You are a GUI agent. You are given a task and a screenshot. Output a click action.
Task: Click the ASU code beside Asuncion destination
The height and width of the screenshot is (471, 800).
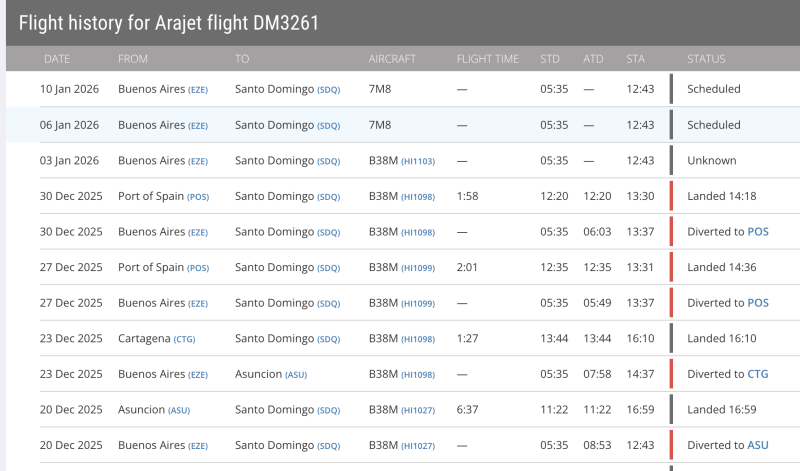[x=296, y=375]
